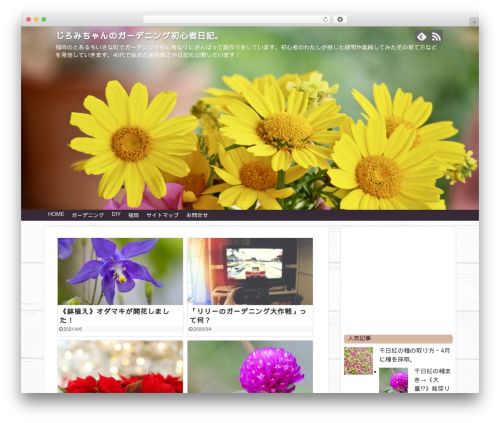The image size is (500, 423).
Task: Open the HOME menu item
Action: pos(56,214)
